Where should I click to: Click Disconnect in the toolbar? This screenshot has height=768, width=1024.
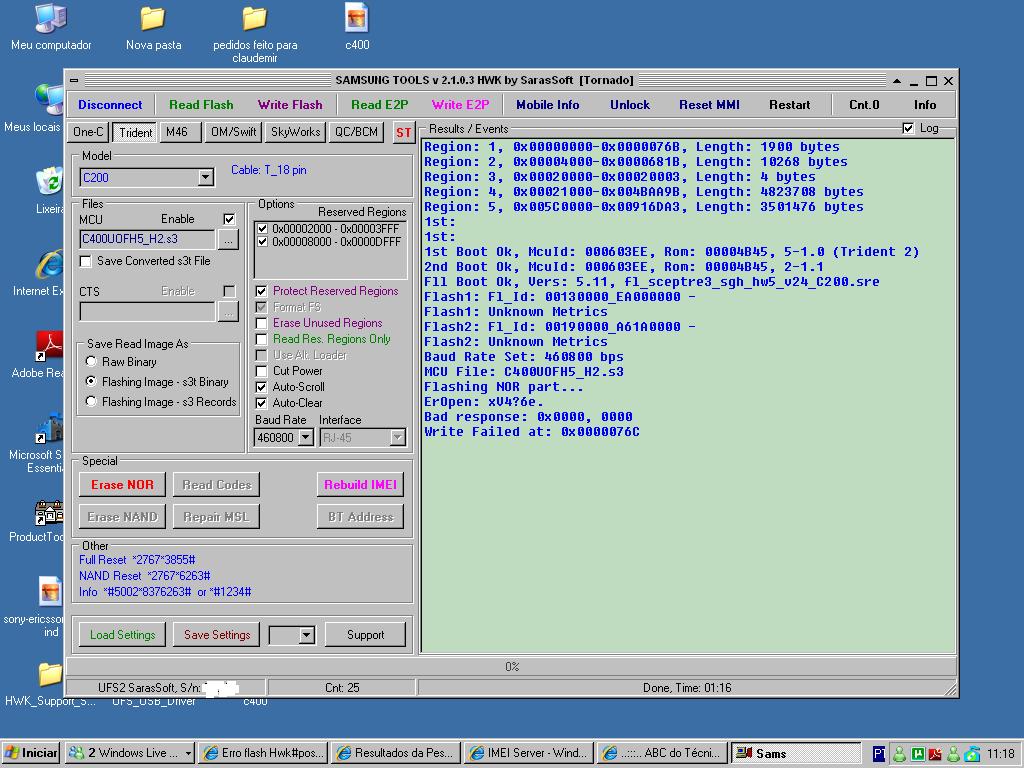pos(110,104)
